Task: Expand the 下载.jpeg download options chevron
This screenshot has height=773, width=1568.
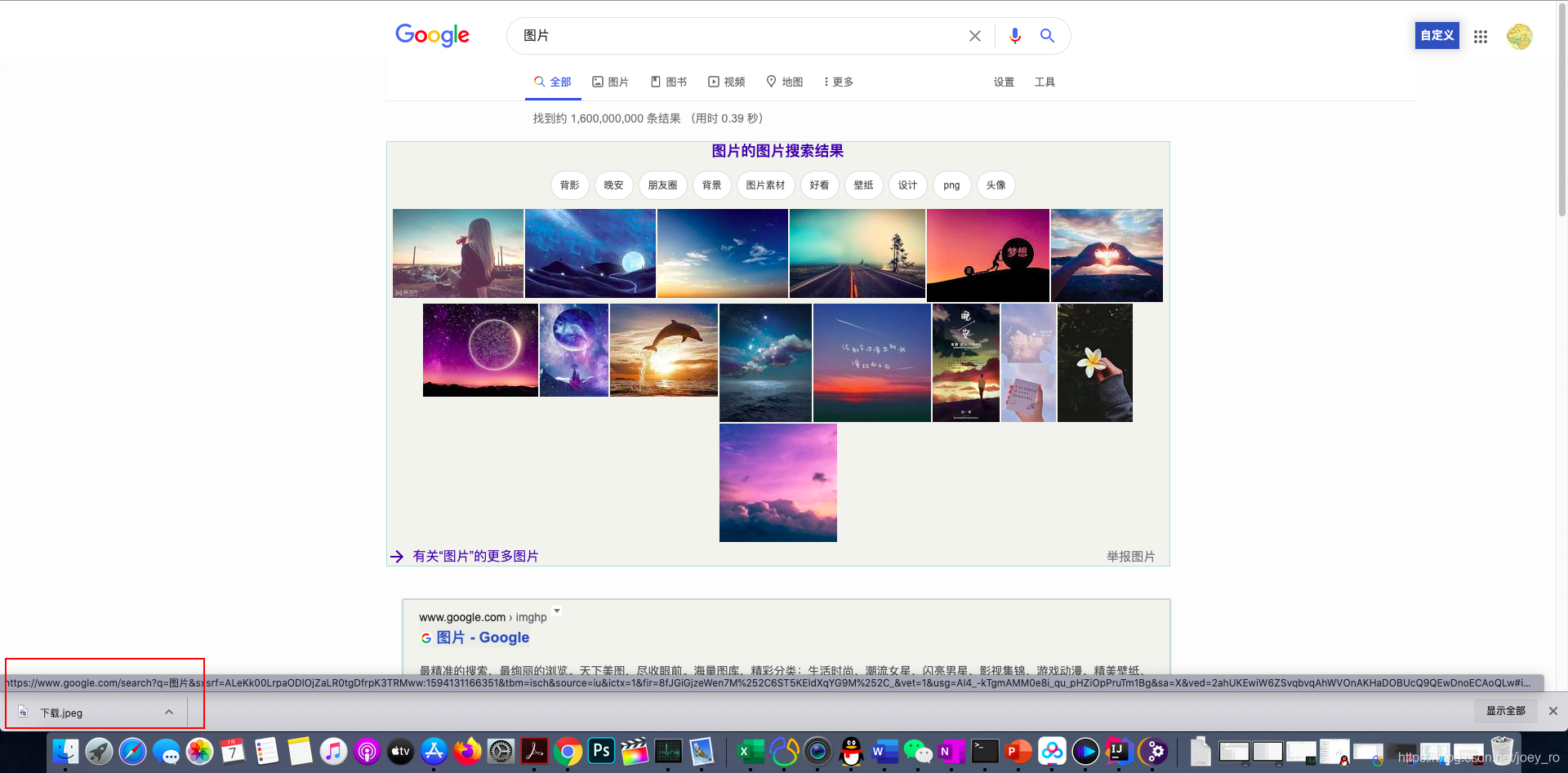Action: [169, 712]
